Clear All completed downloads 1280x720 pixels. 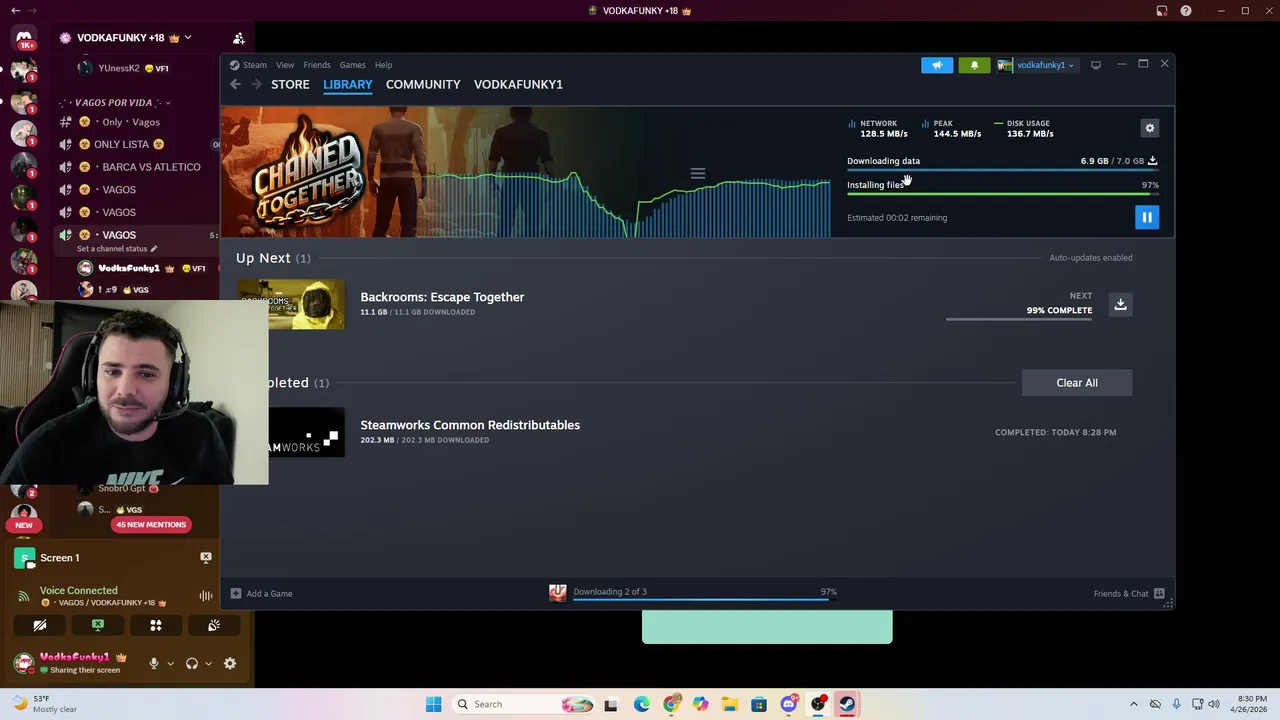pos(1077,383)
